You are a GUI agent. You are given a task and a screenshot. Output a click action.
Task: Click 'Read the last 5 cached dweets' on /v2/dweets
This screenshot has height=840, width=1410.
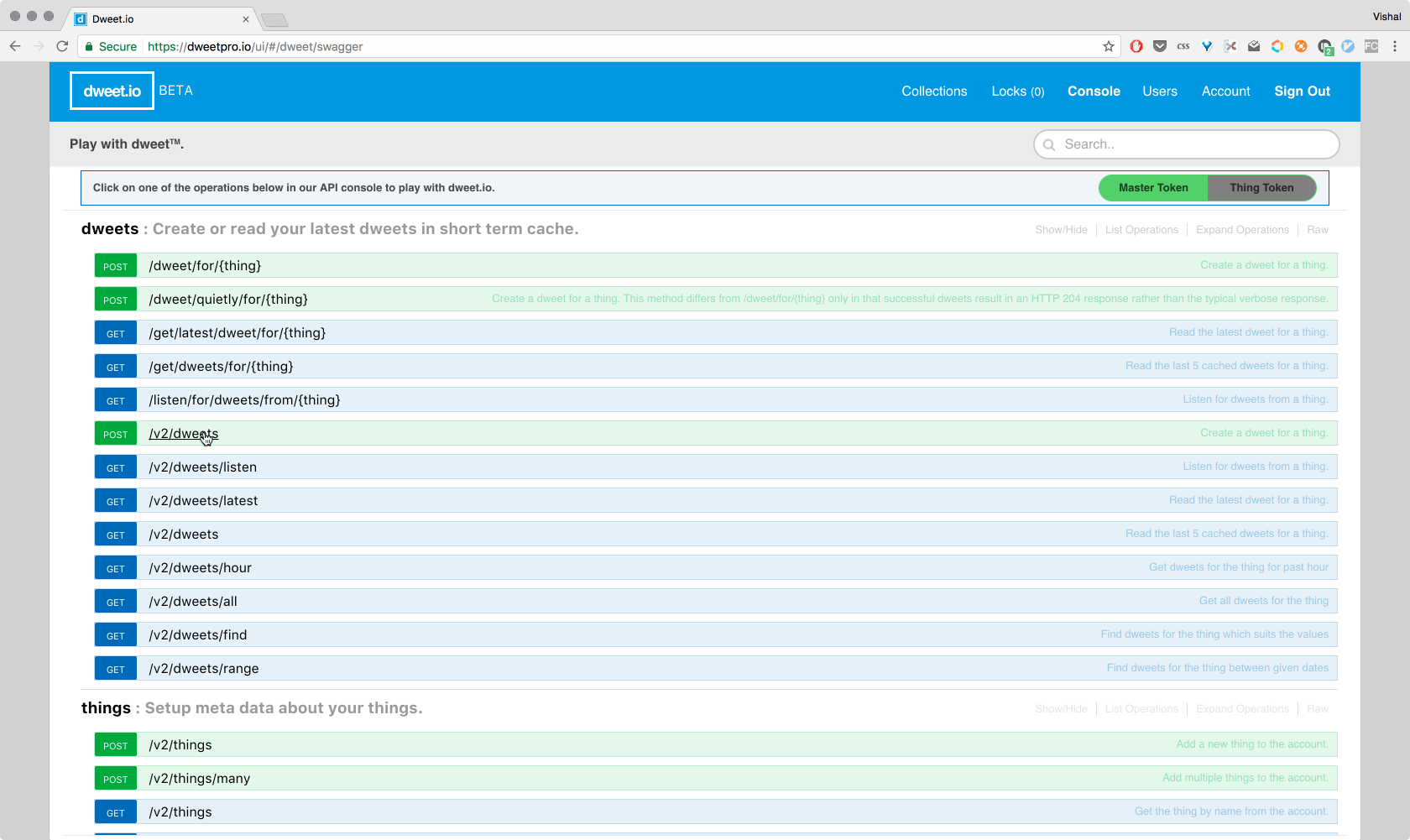coord(1226,534)
